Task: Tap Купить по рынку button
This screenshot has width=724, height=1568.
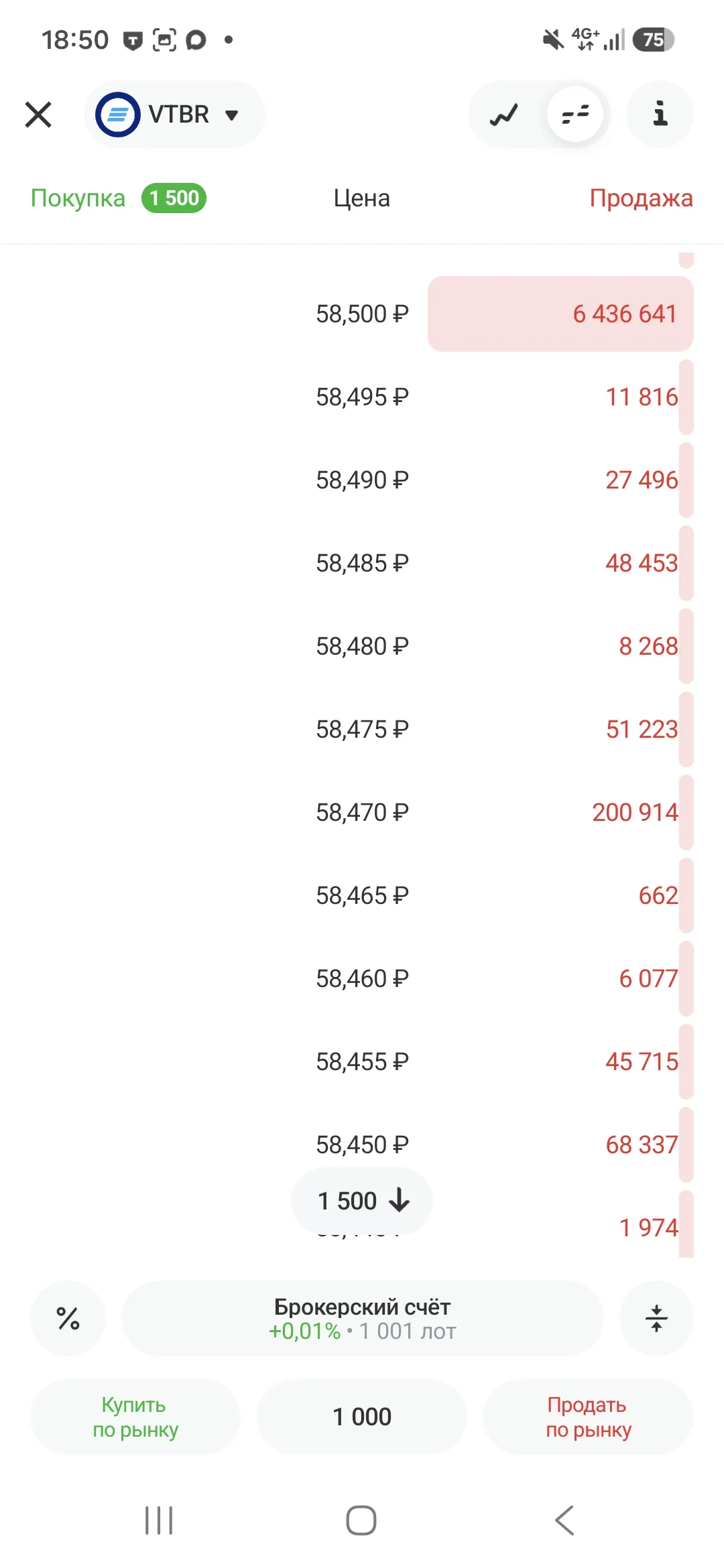Action: pos(135,1417)
